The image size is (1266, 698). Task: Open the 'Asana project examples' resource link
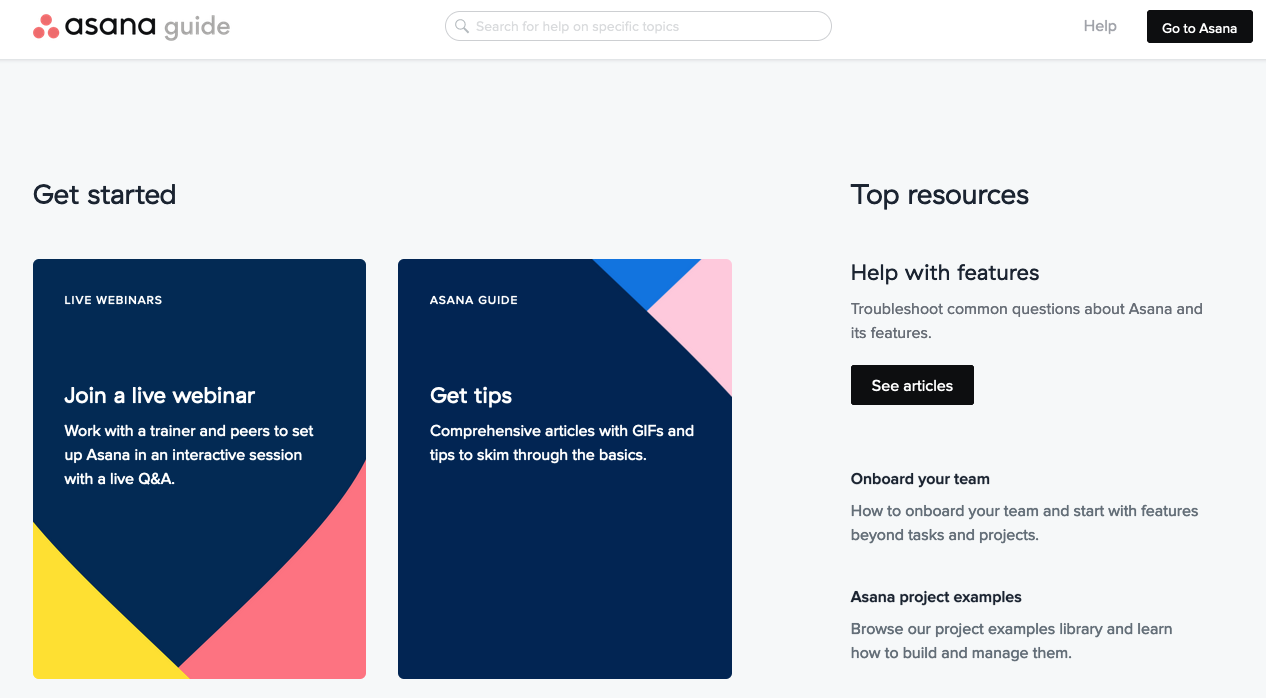[936, 597]
